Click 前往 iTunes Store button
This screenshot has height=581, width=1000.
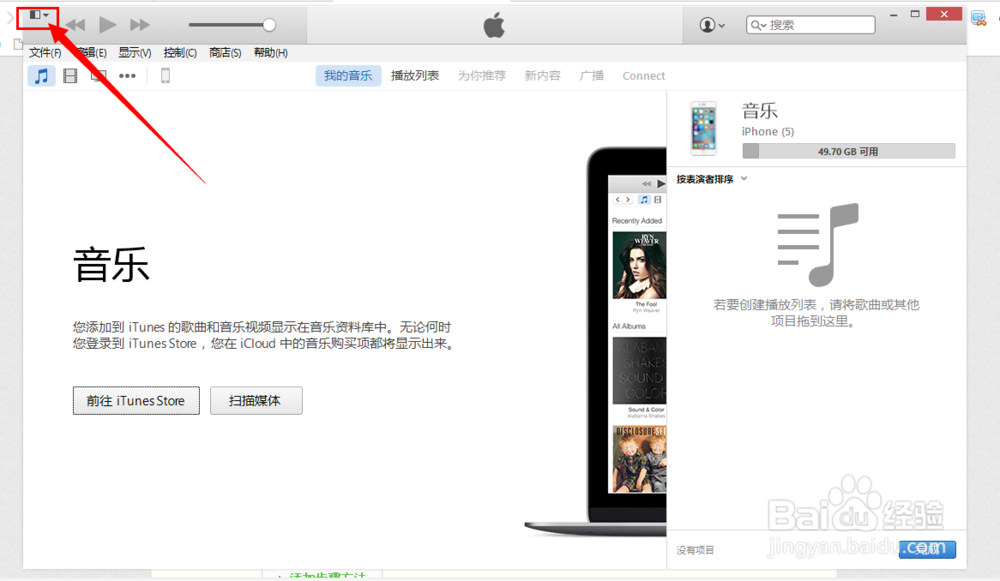click(136, 401)
